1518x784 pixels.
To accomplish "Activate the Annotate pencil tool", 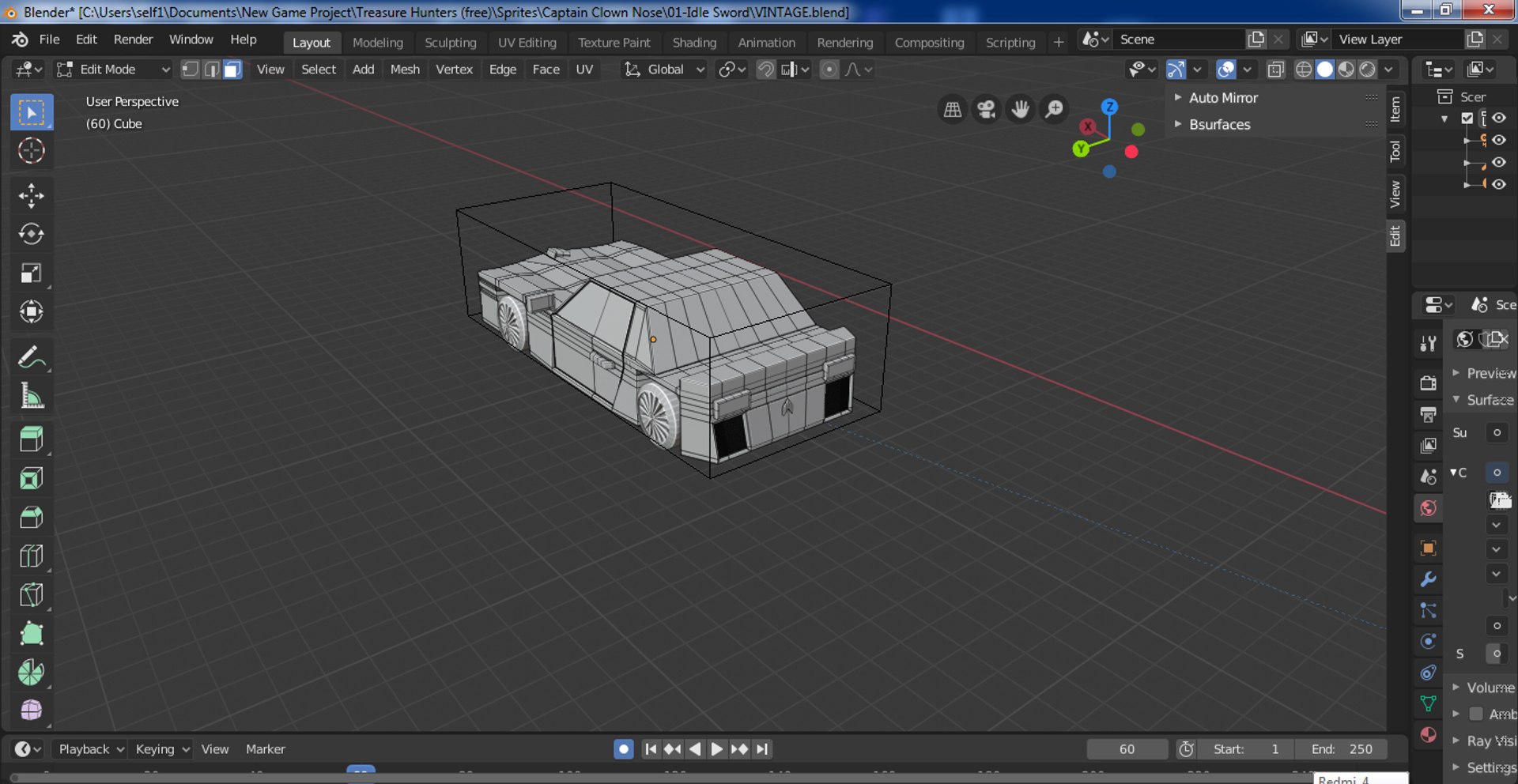I will pyautogui.click(x=32, y=357).
